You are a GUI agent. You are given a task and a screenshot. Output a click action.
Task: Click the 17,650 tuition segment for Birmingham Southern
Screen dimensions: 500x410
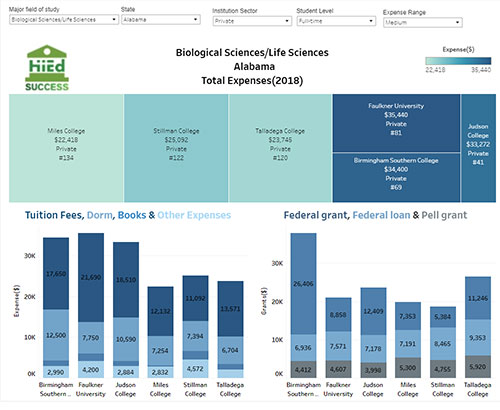click(56, 274)
